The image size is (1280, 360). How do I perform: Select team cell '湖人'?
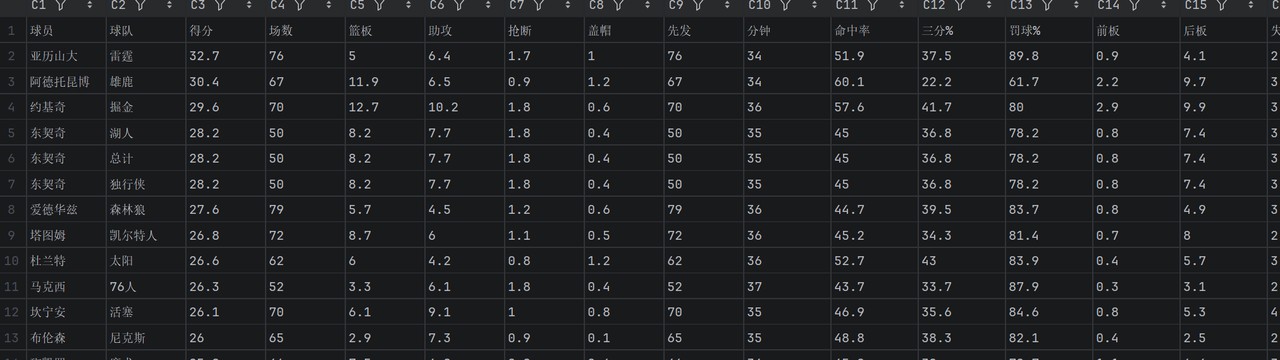click(x=146, y=133)
